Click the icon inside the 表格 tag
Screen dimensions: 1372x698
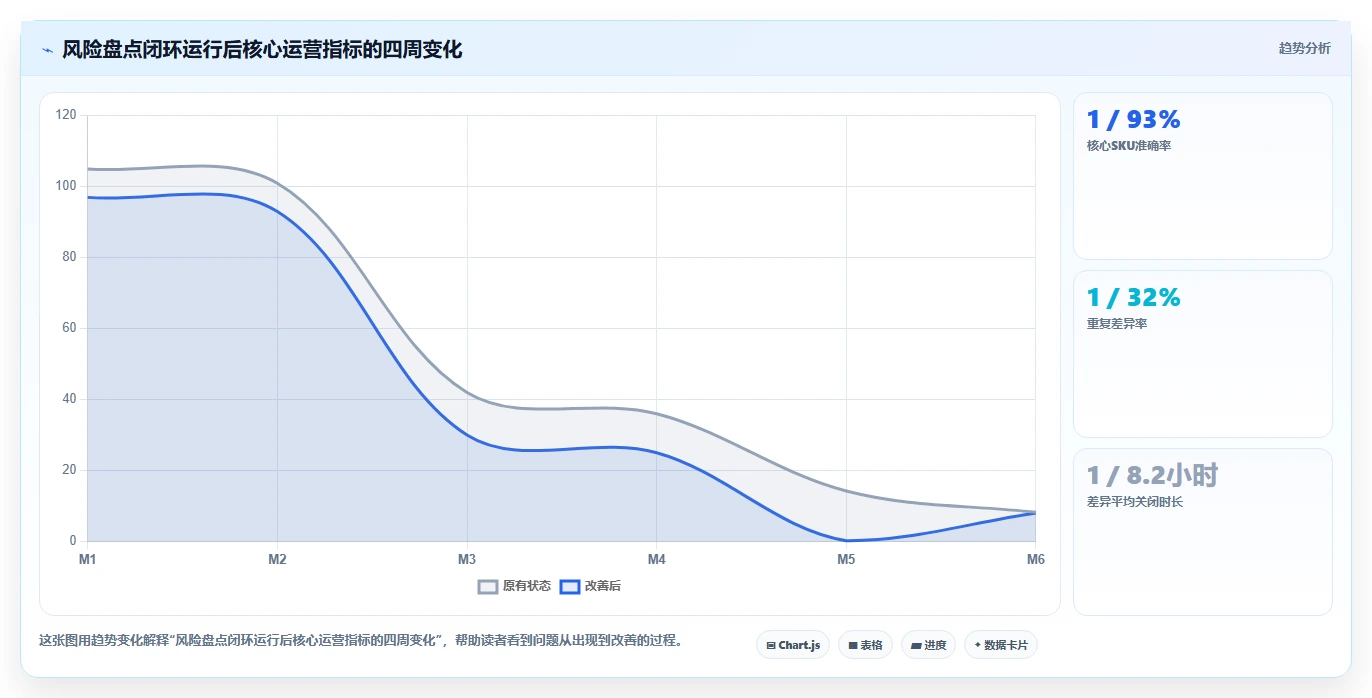point(852,646)
